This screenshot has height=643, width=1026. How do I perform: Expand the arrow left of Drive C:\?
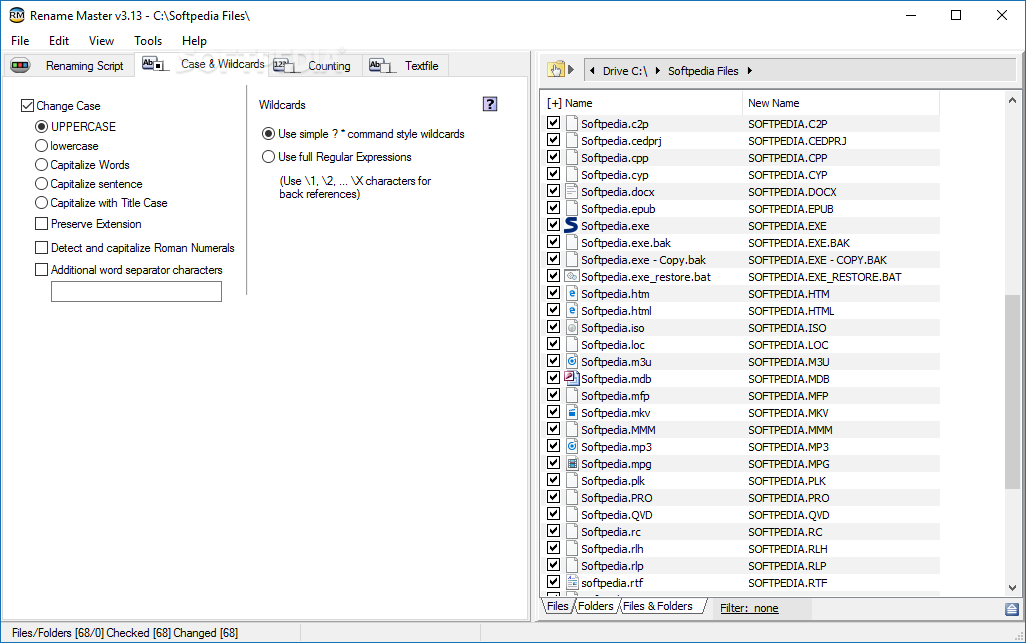coord(592,71)
